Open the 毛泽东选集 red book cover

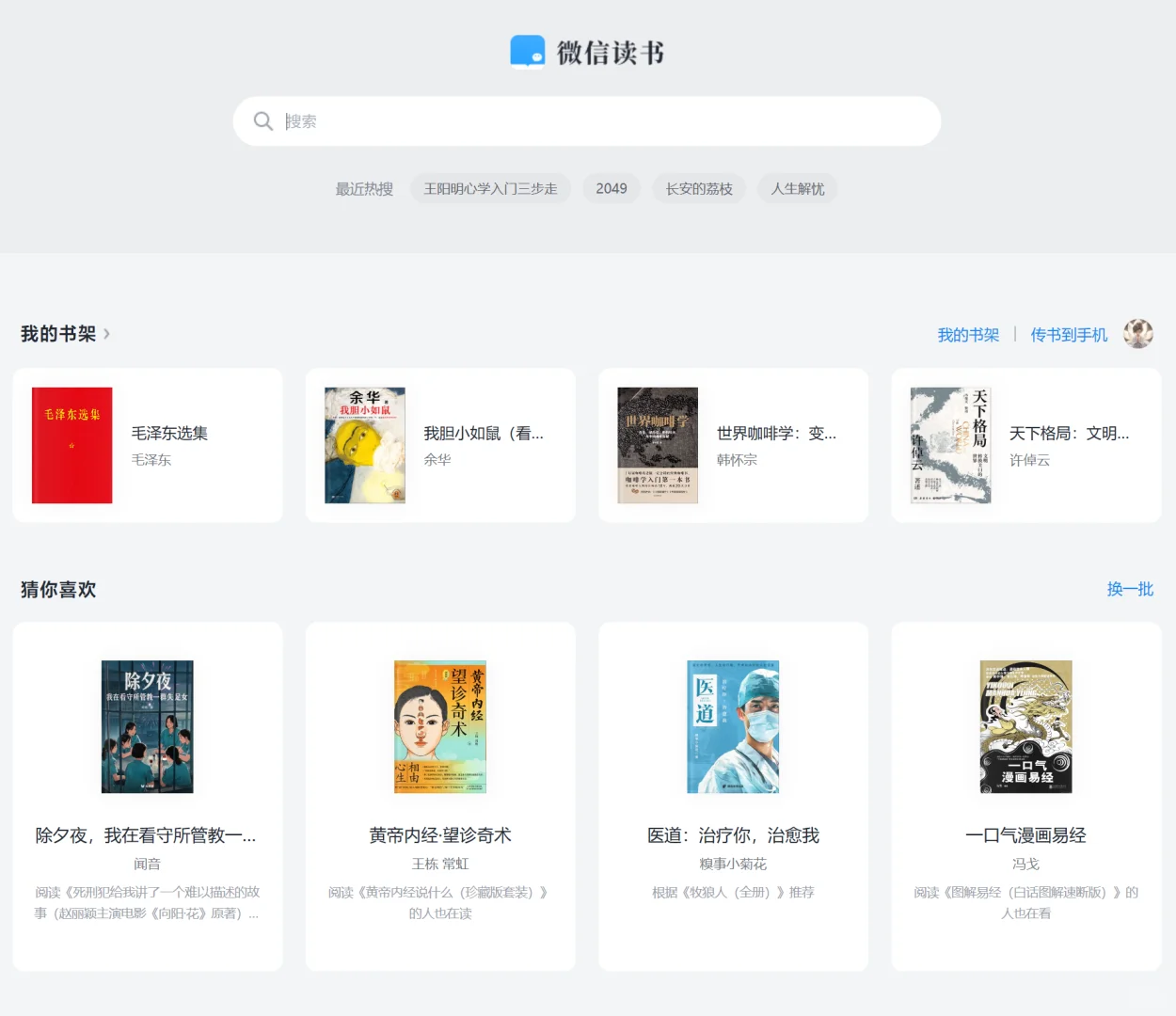point(72,445)
